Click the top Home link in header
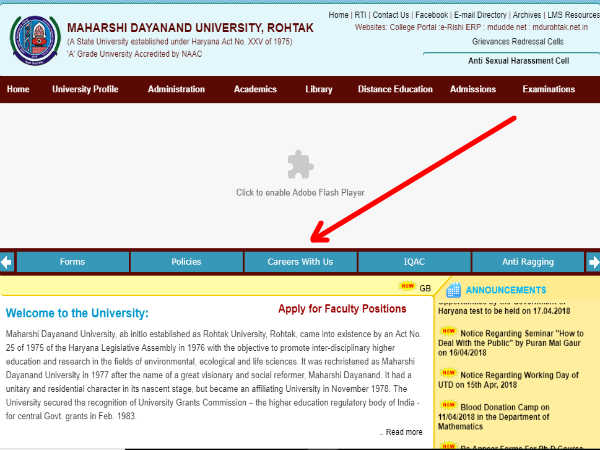 pos(338,15)
